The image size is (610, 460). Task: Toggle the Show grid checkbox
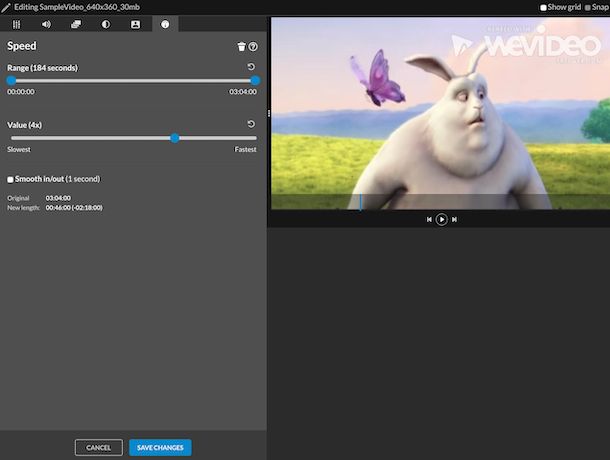543,7
